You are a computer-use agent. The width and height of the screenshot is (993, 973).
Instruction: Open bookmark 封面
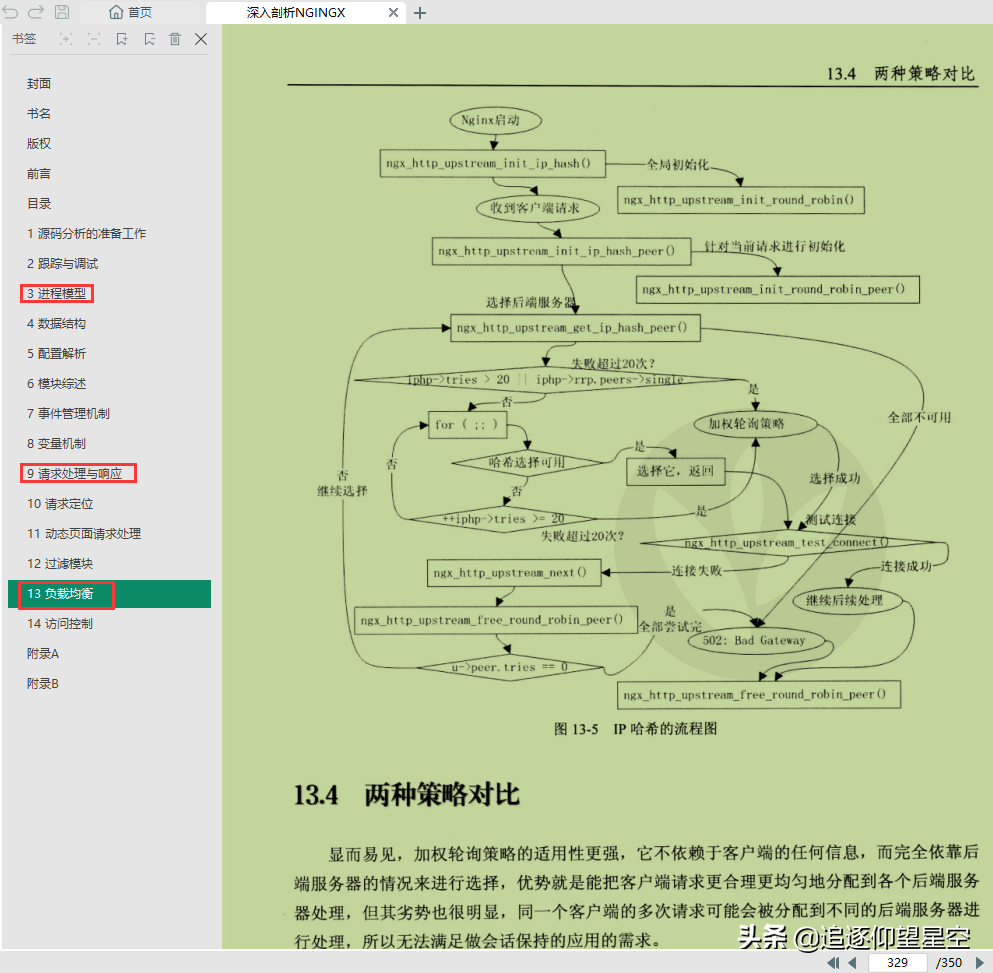click(39, 84)
